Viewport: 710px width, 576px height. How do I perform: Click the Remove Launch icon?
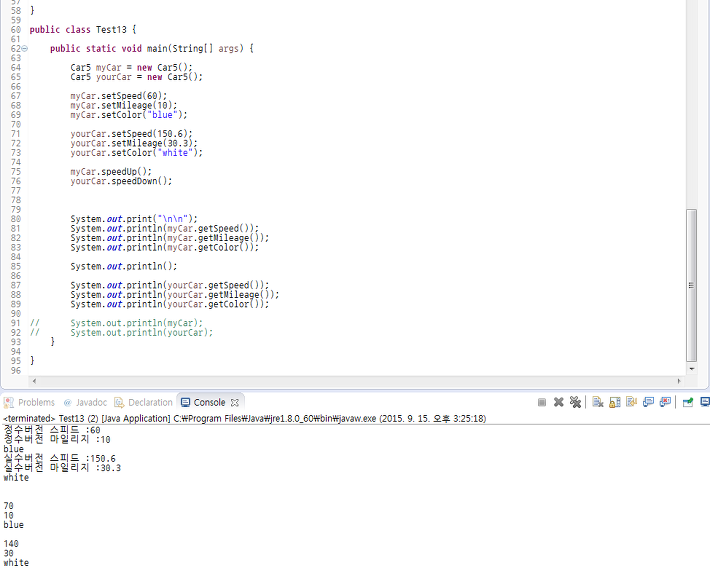[559, 402]
